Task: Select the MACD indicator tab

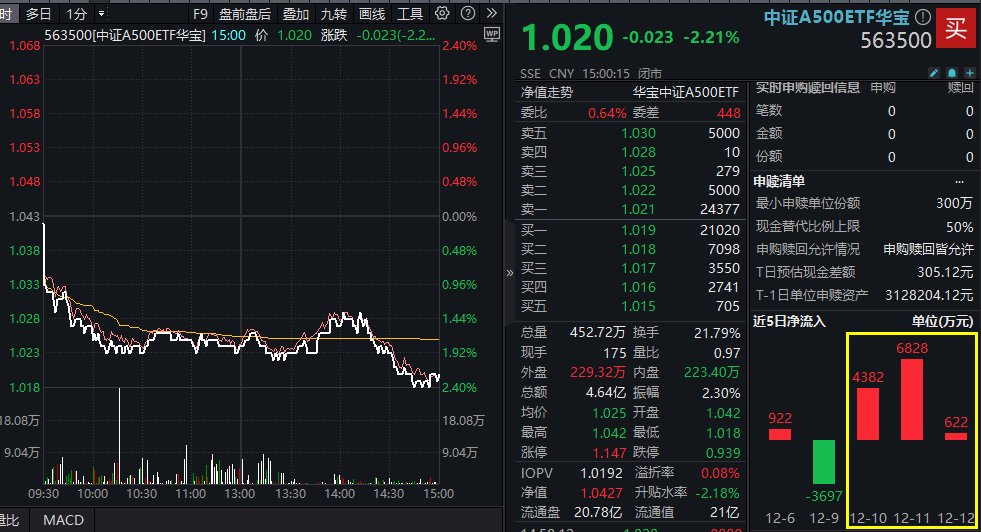Action: point(63,520)
